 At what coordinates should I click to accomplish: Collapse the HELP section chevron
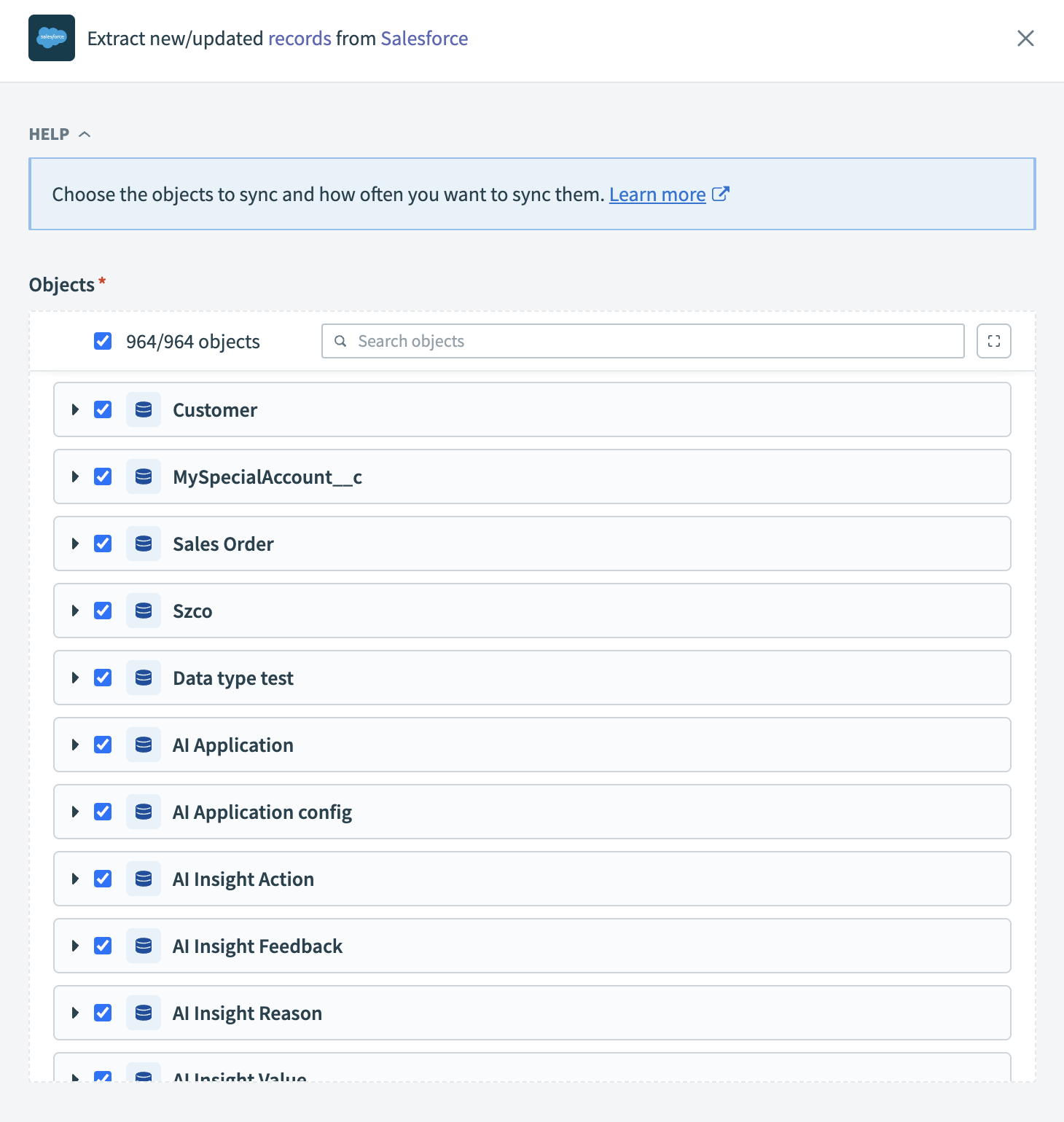[x=85, y=133]
